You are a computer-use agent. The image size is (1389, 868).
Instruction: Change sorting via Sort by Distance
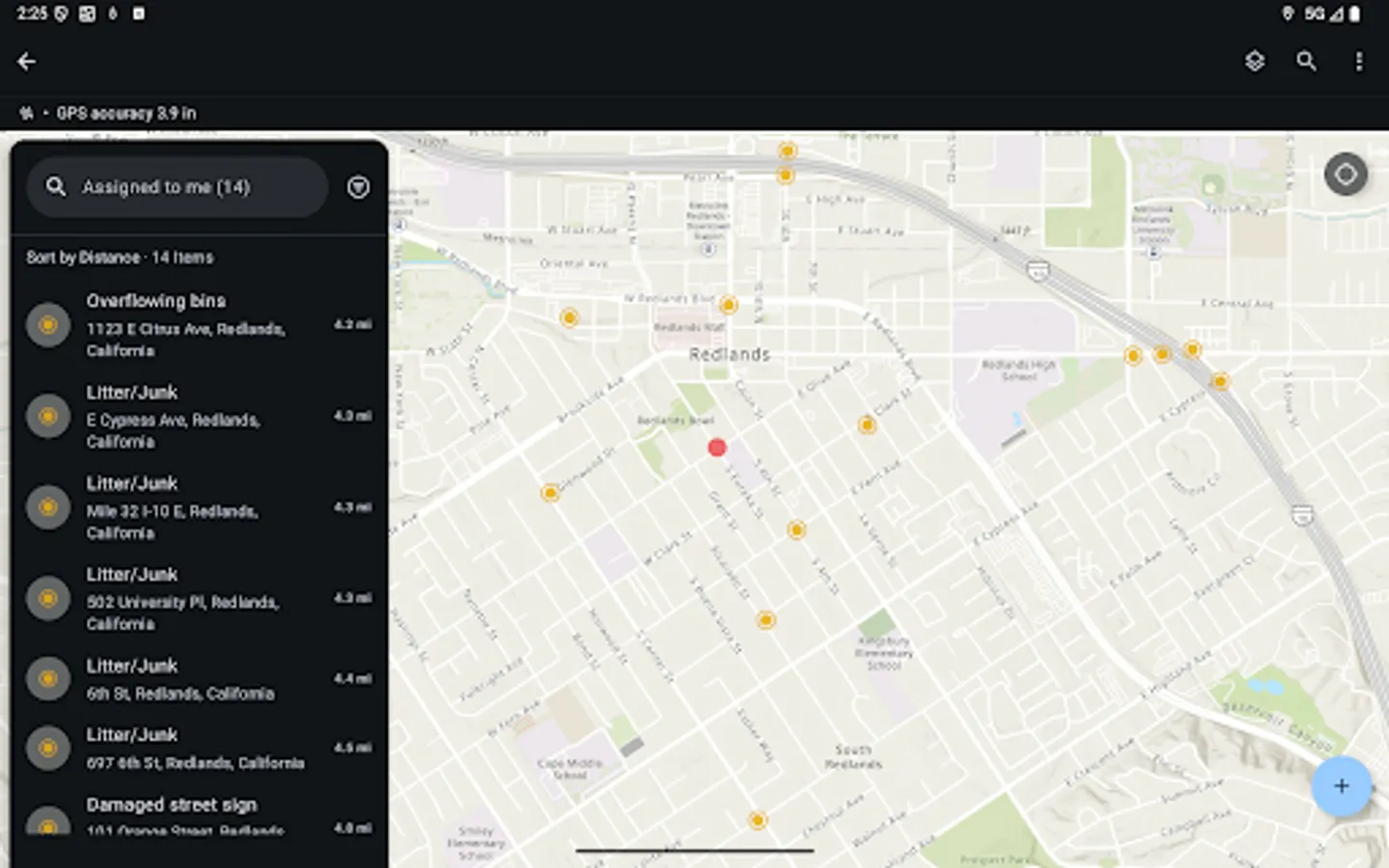[x=84, y=258]
